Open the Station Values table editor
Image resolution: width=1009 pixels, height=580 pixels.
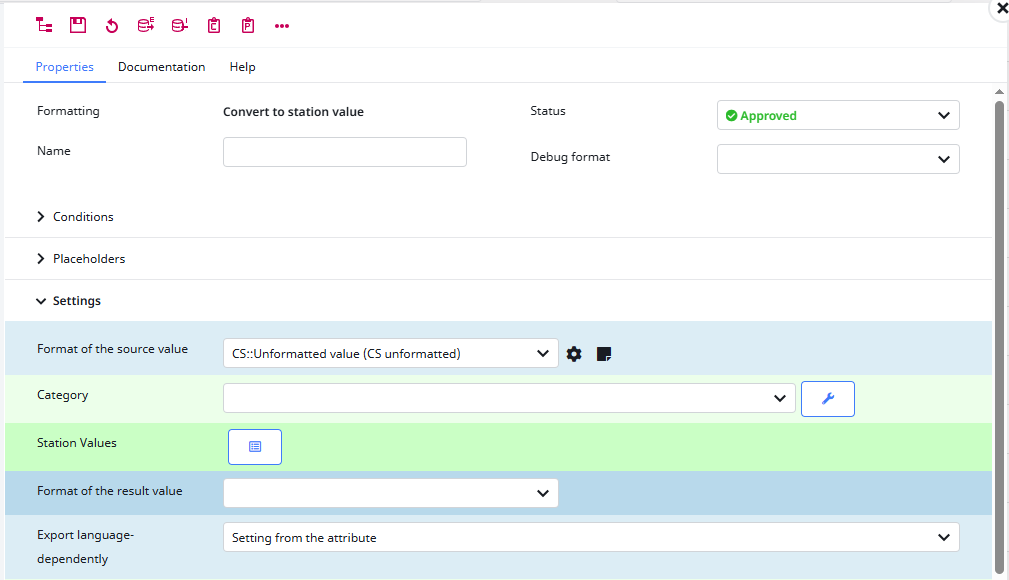(x=254, y=446)
